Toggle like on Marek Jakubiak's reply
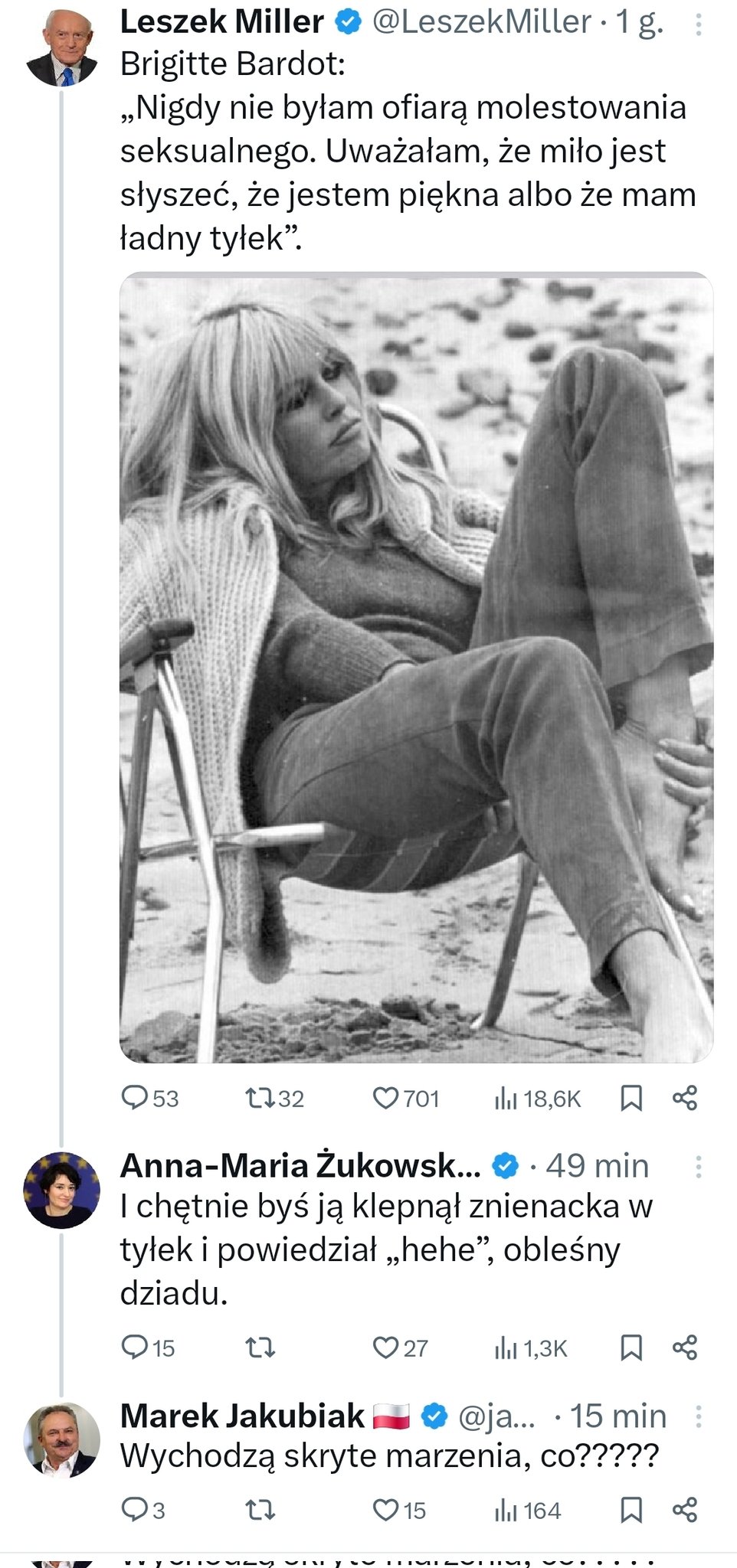Viewport: 737px width, 1568px height. [x=384, y=1510]
